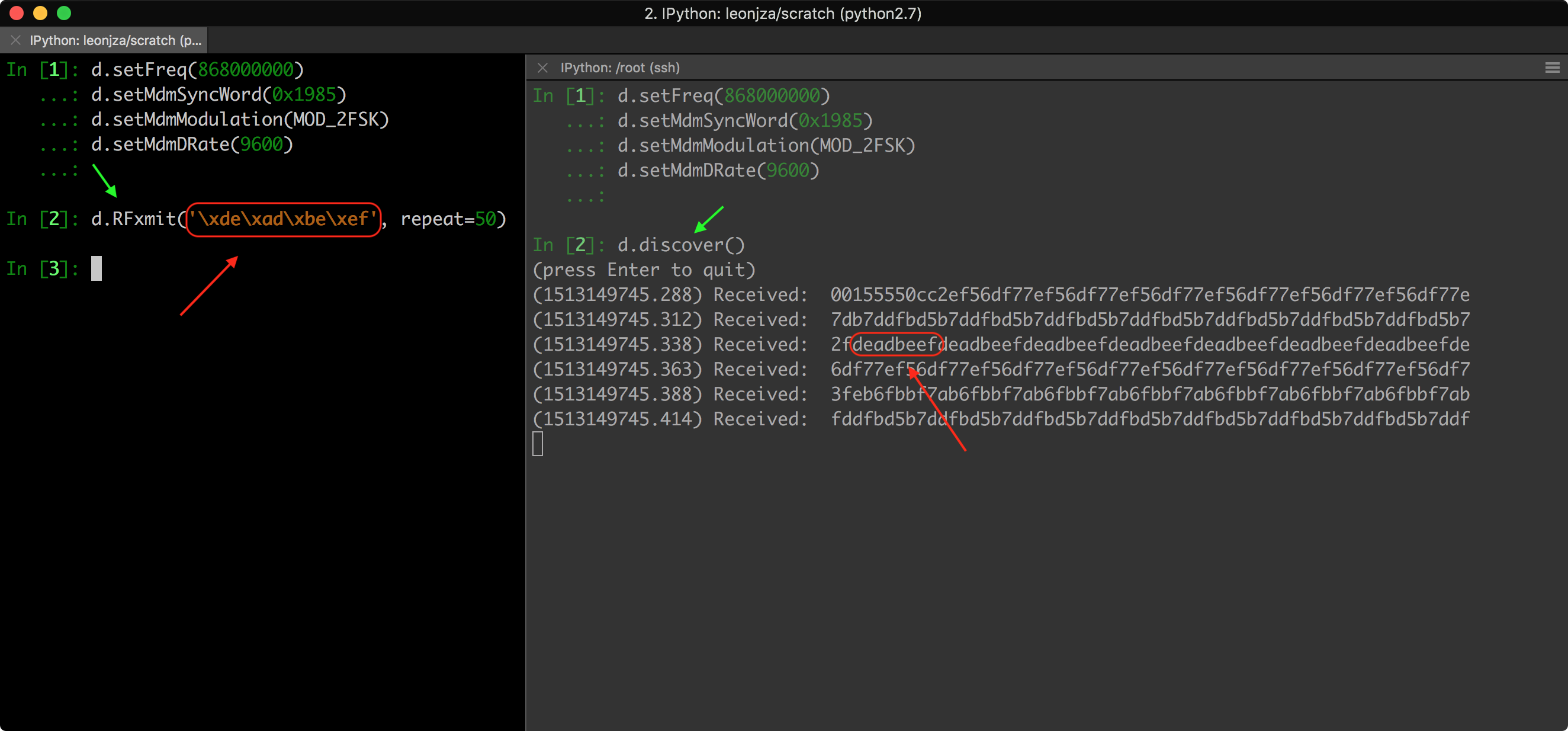The width and height of the screenshot is (1568, 731).
Task: Click the empty cursor in right pane
Action: tap(538, 444)
